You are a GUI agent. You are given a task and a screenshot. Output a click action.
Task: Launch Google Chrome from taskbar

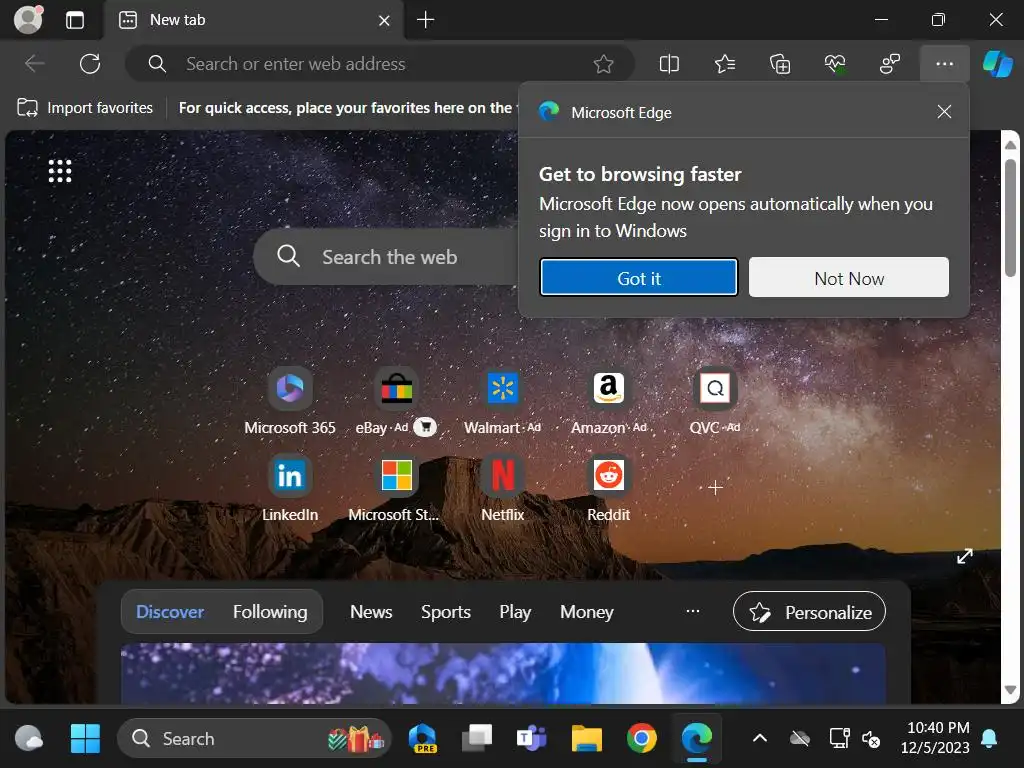pos(641,739)
